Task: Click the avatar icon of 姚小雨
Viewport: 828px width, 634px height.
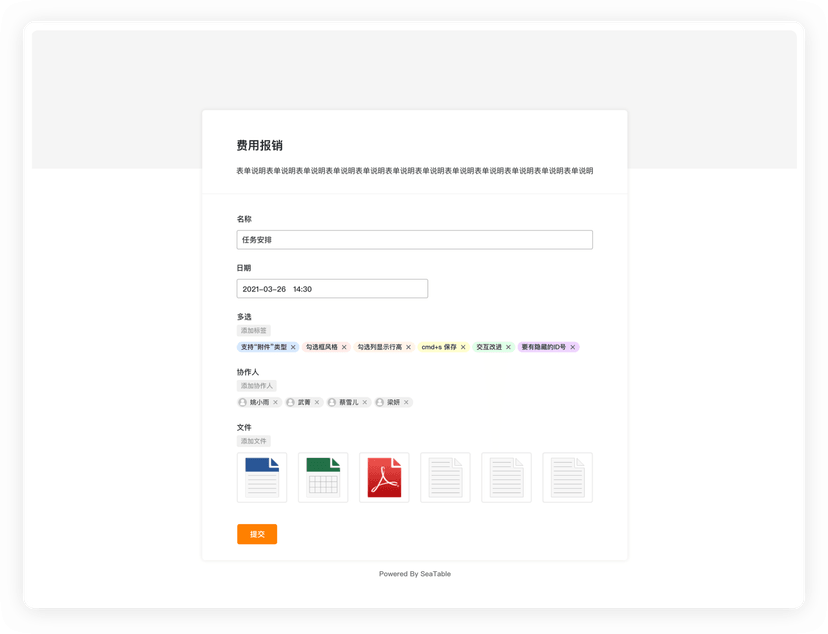Action: [x=242, y=402]
